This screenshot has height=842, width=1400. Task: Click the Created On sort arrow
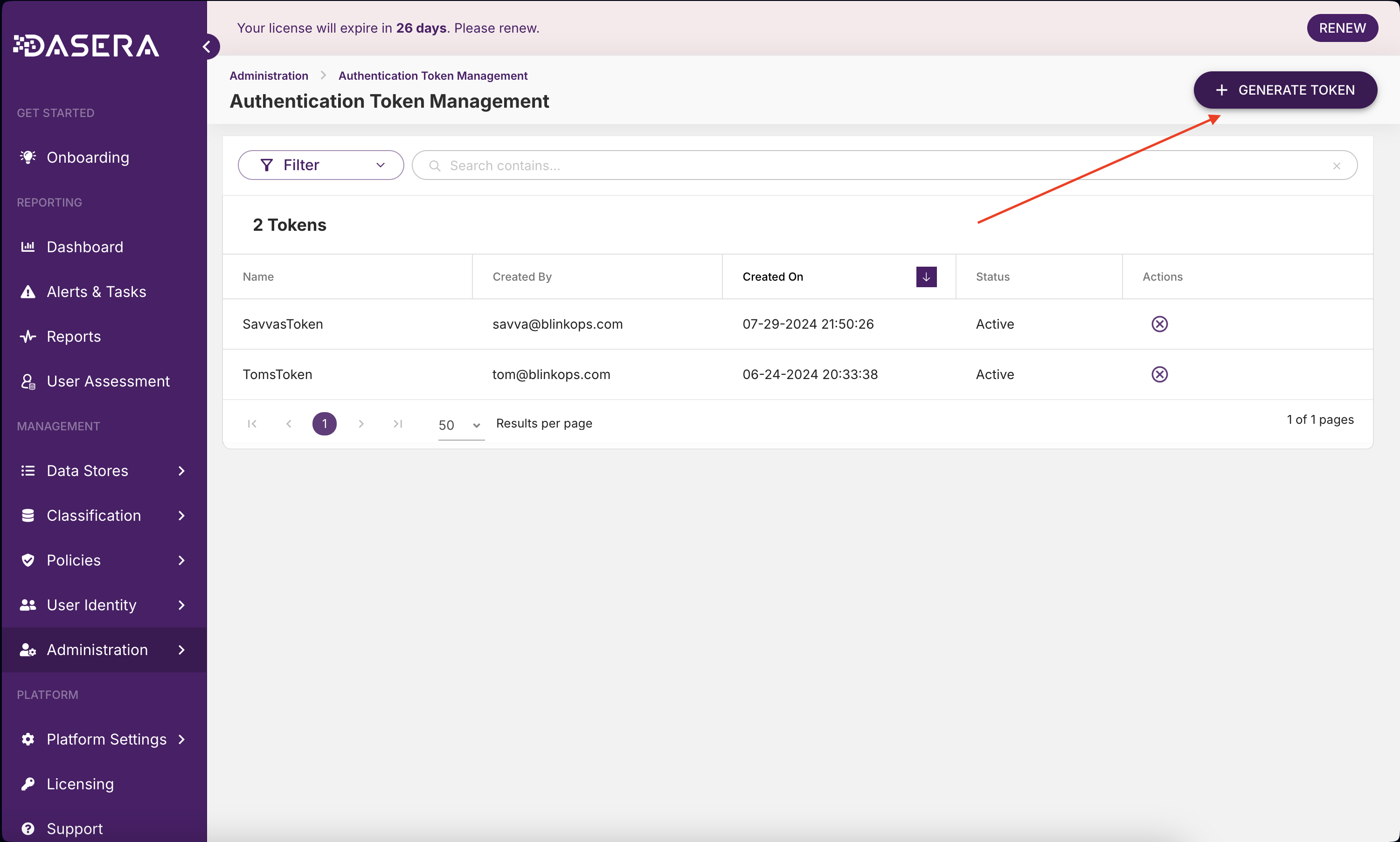click(x=926, y=277)
